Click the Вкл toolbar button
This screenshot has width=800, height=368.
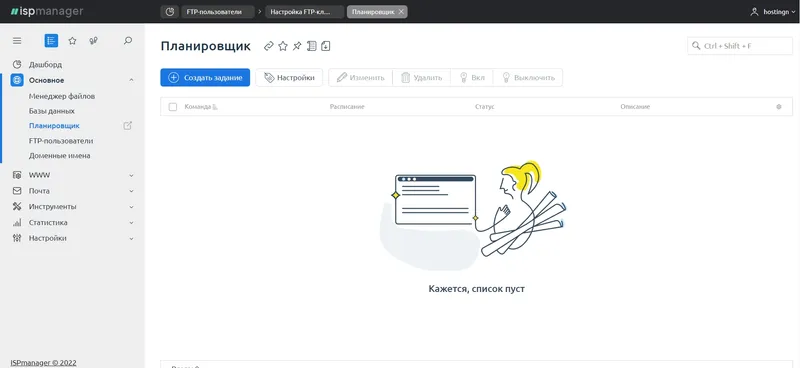pos(472,78)
